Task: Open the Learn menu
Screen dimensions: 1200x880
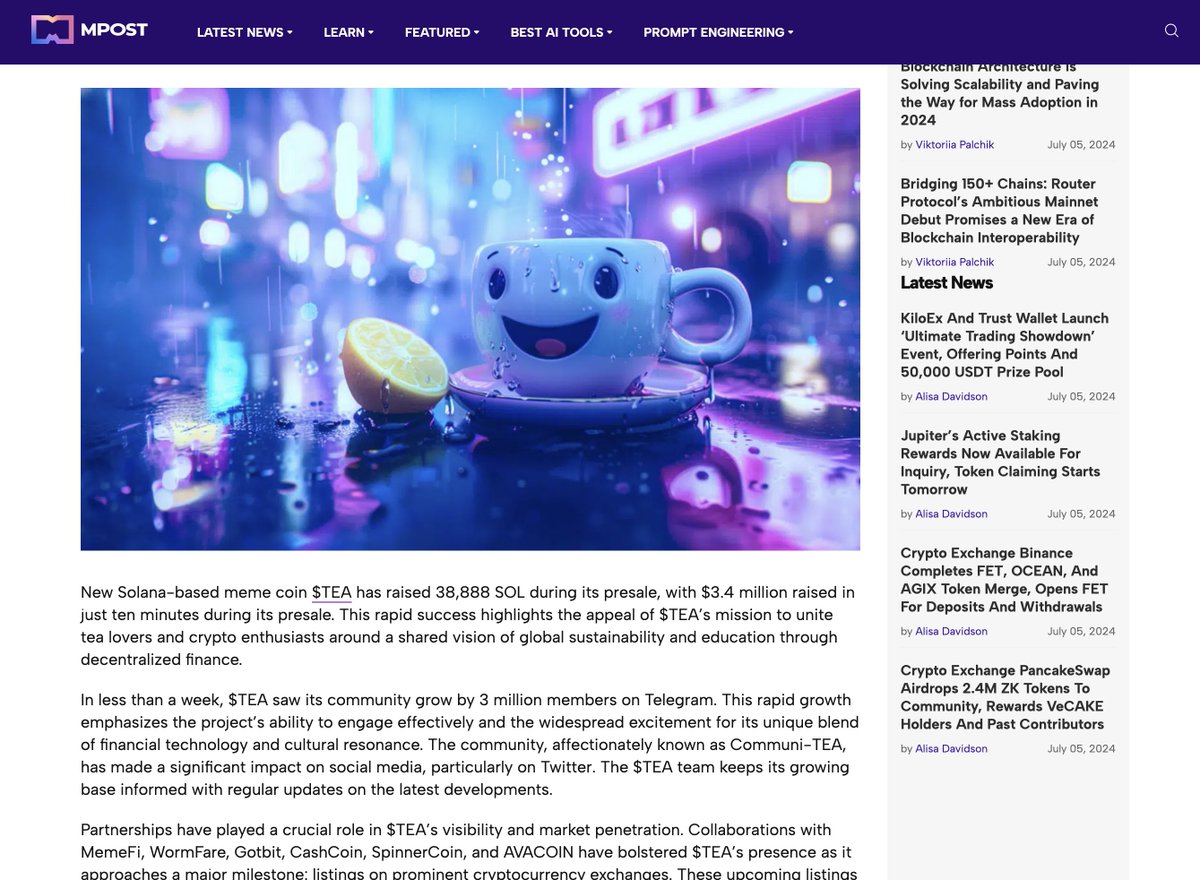Action: (x=349, y=32)
